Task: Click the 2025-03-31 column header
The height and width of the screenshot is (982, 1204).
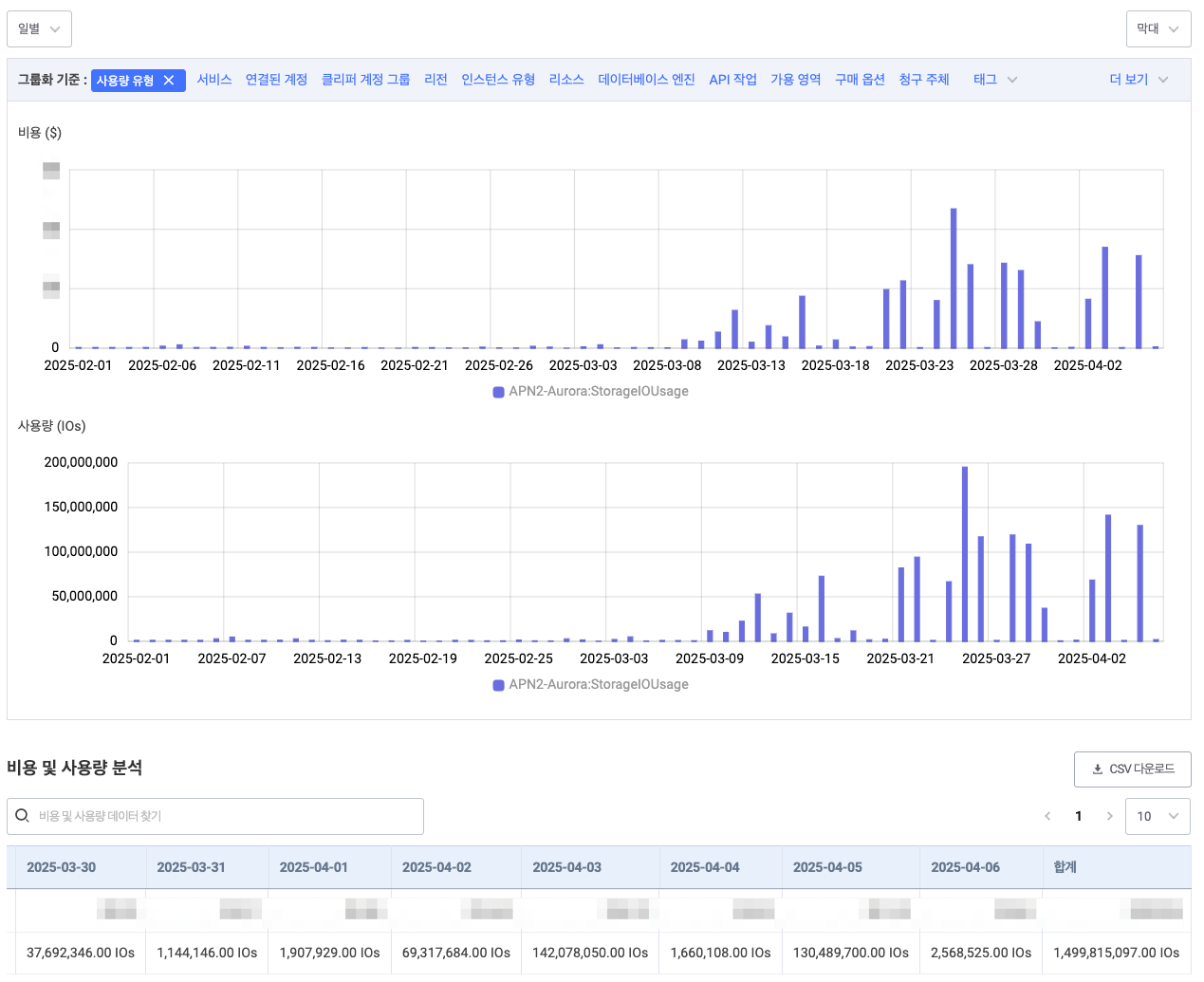Action: (x=208, y=867)
